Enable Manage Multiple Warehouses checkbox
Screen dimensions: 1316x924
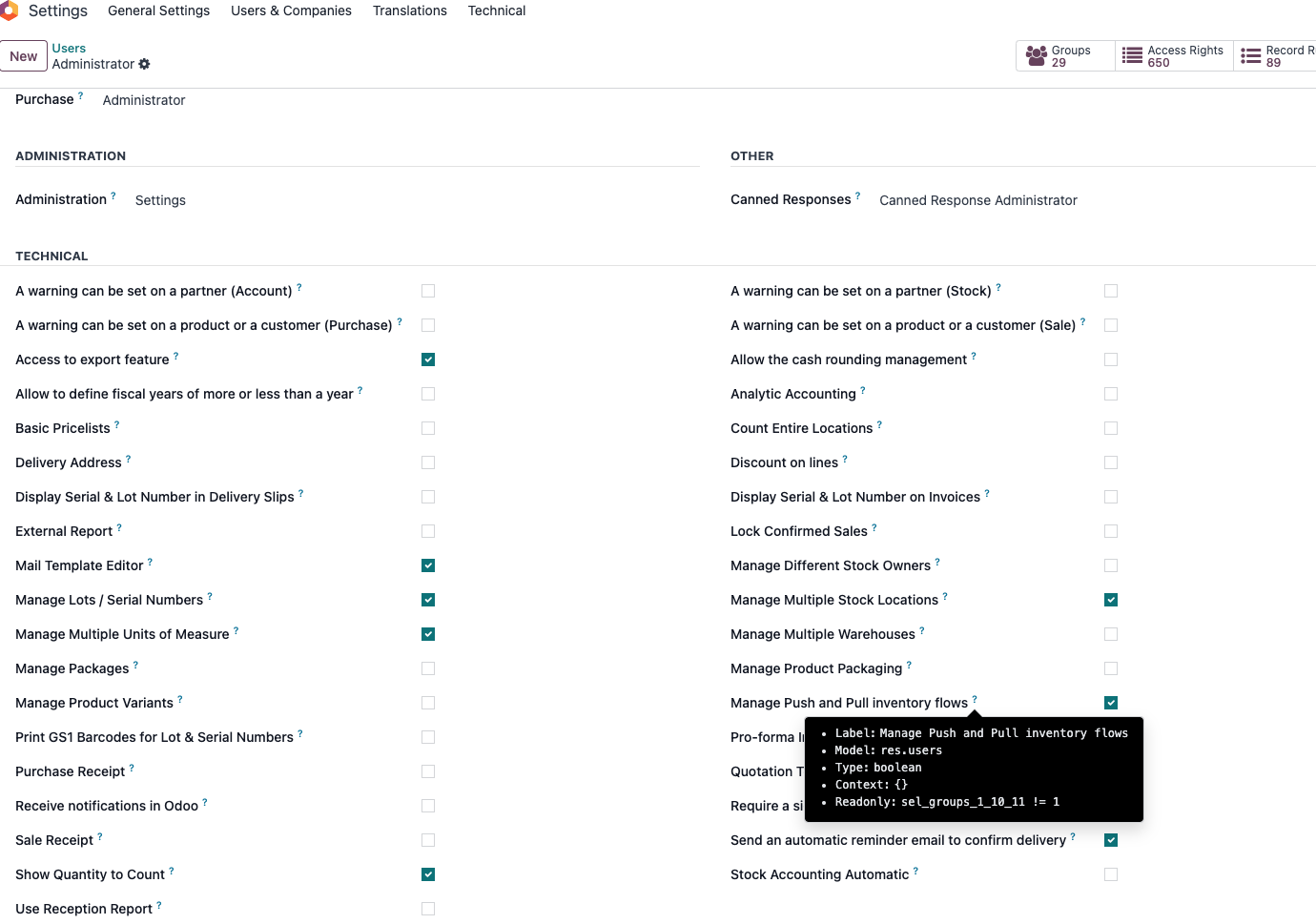1111,634
